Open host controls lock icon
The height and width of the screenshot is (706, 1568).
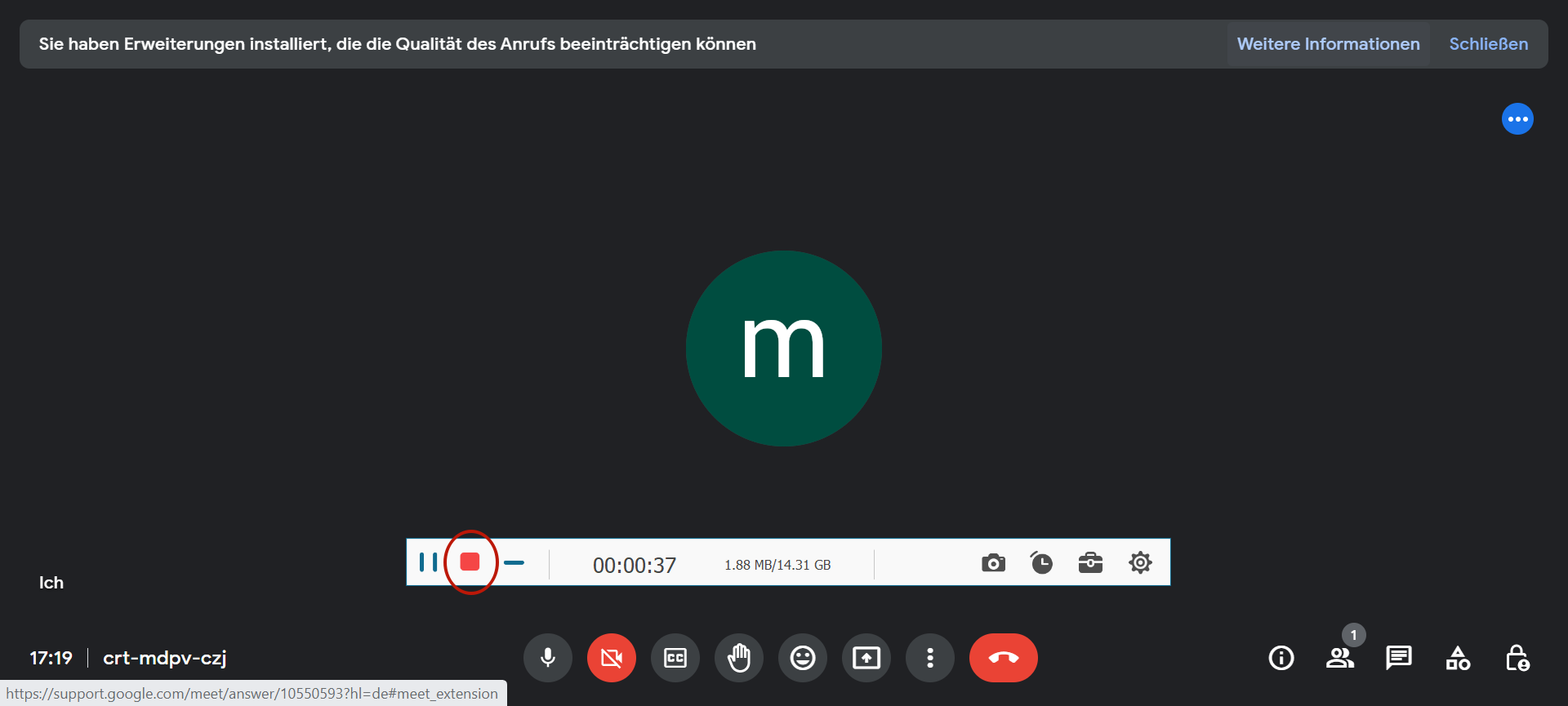(1517, 658)
